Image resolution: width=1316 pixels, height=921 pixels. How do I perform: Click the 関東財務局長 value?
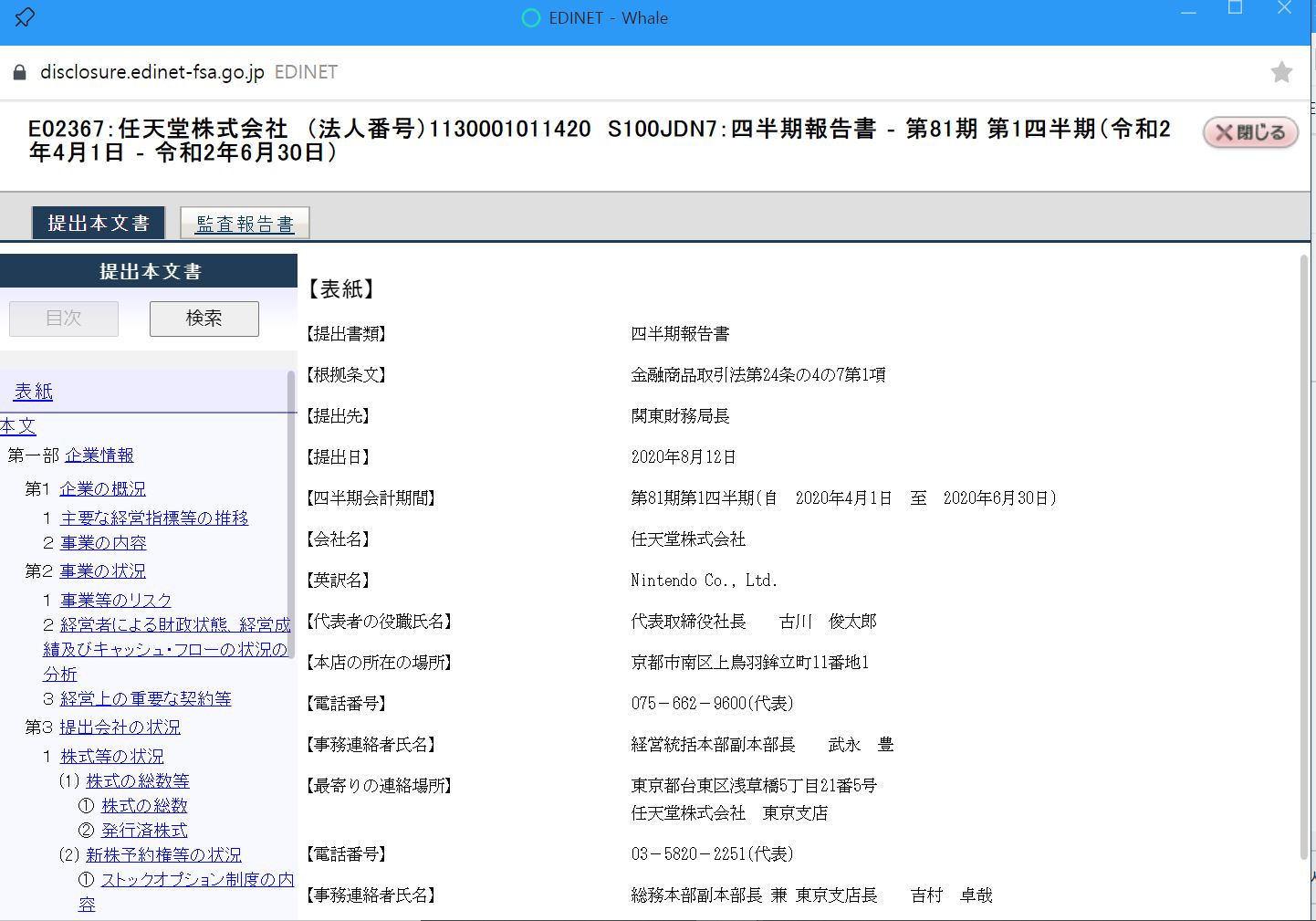click(x=680, y=416)
